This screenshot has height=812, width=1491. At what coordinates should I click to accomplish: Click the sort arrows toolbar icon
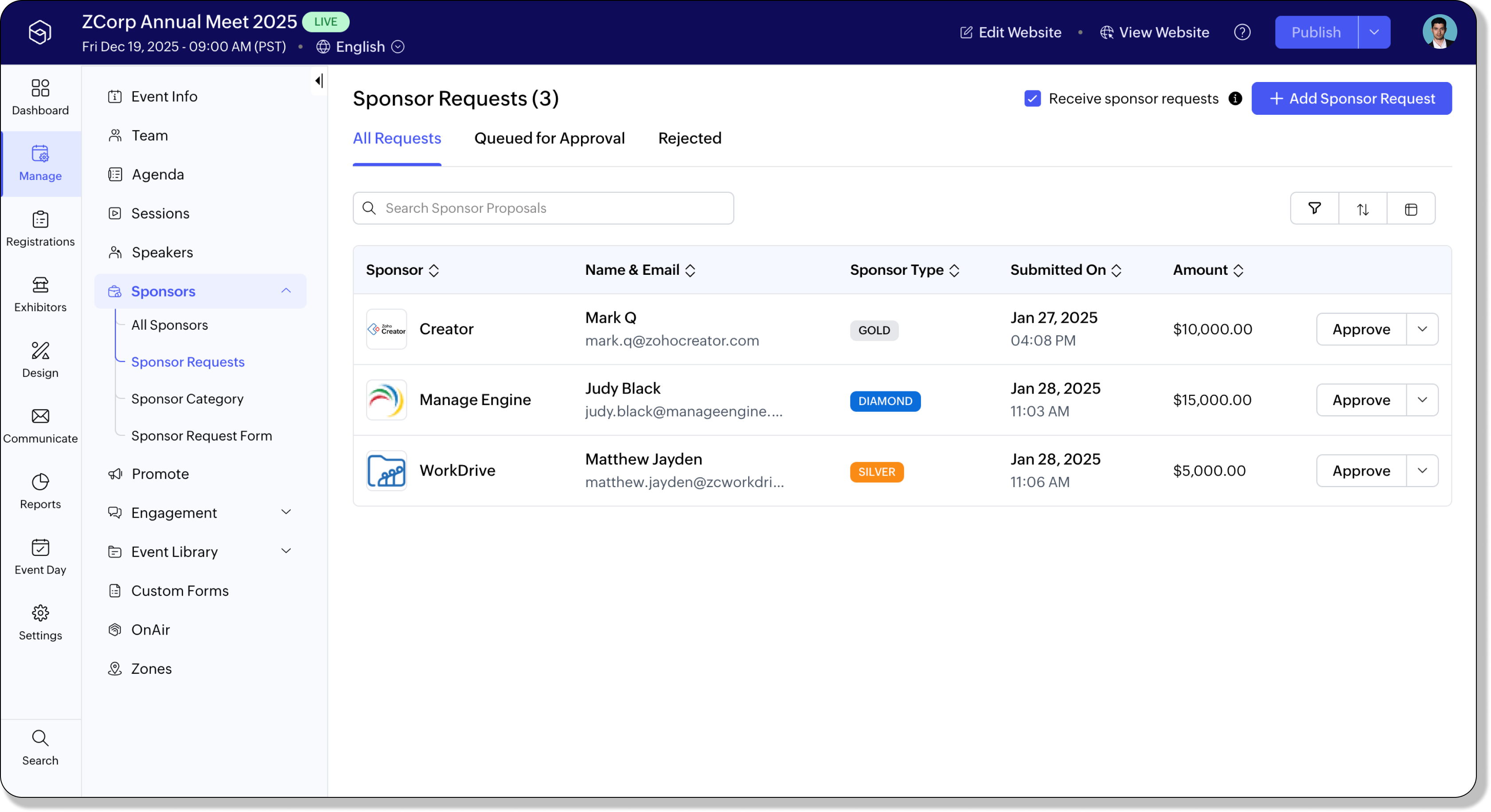click(1362, 208)
